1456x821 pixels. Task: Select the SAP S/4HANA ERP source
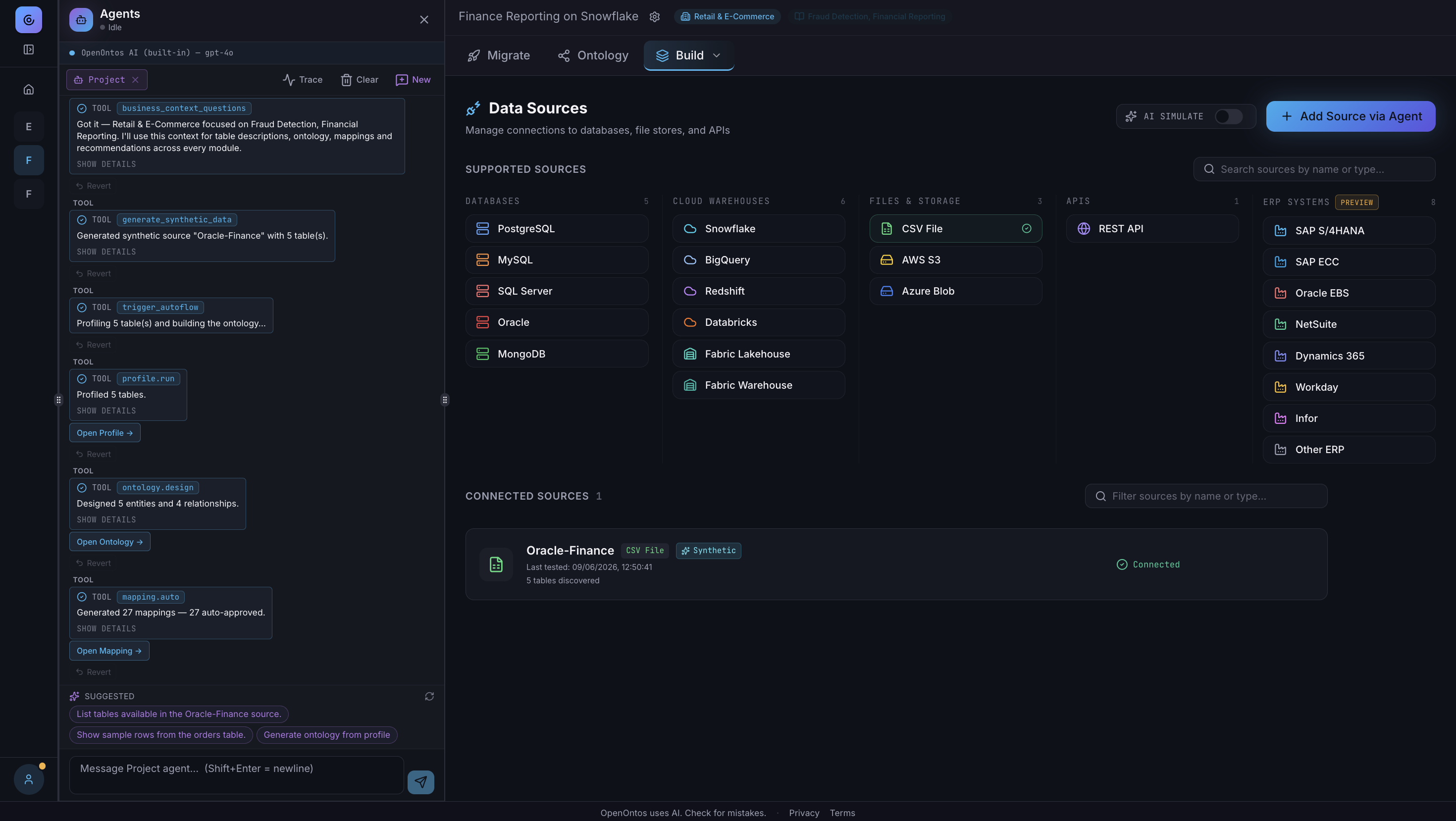[x=1349, y=231]
